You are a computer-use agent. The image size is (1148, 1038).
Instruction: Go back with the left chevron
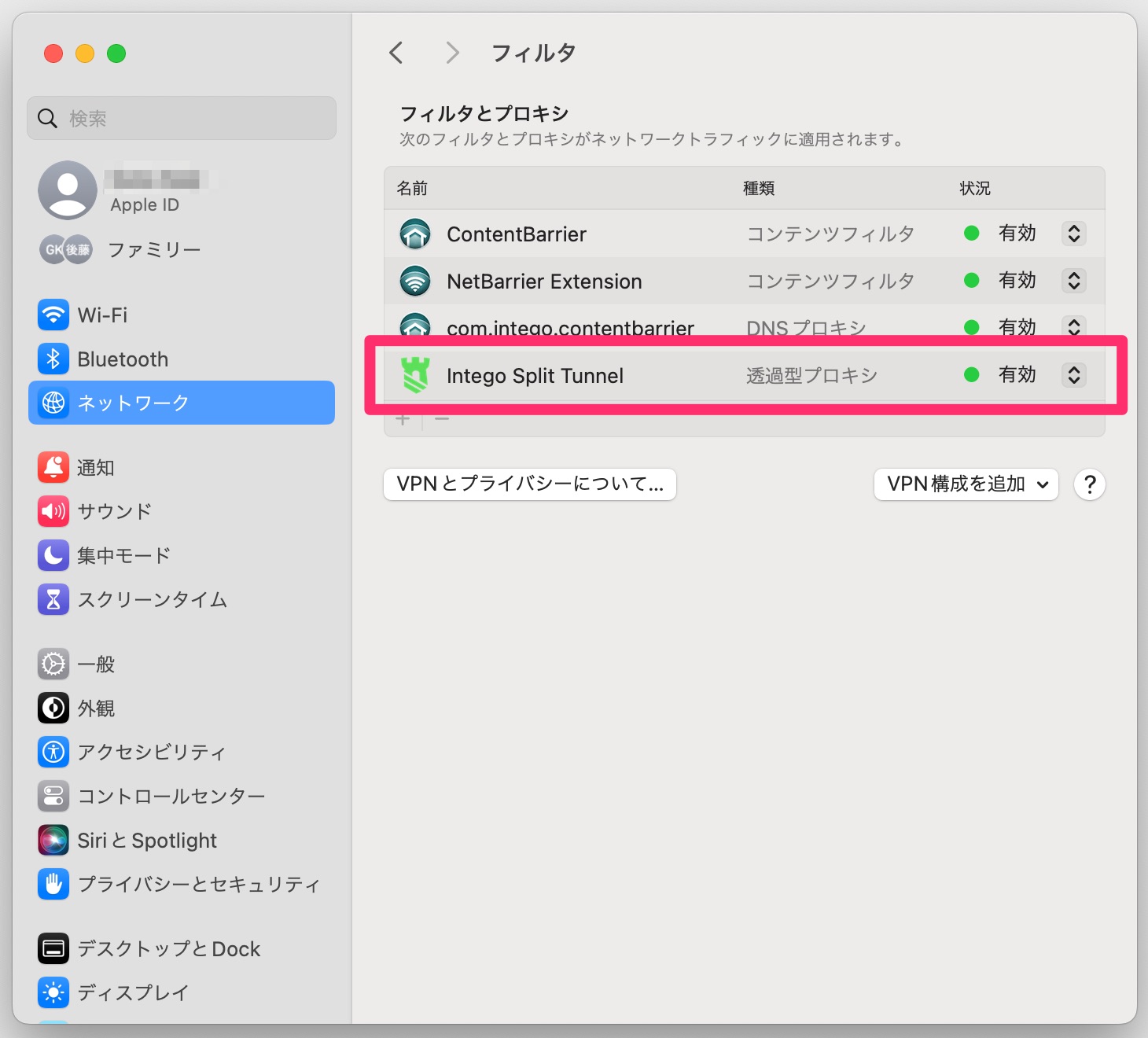click(396, 53)
